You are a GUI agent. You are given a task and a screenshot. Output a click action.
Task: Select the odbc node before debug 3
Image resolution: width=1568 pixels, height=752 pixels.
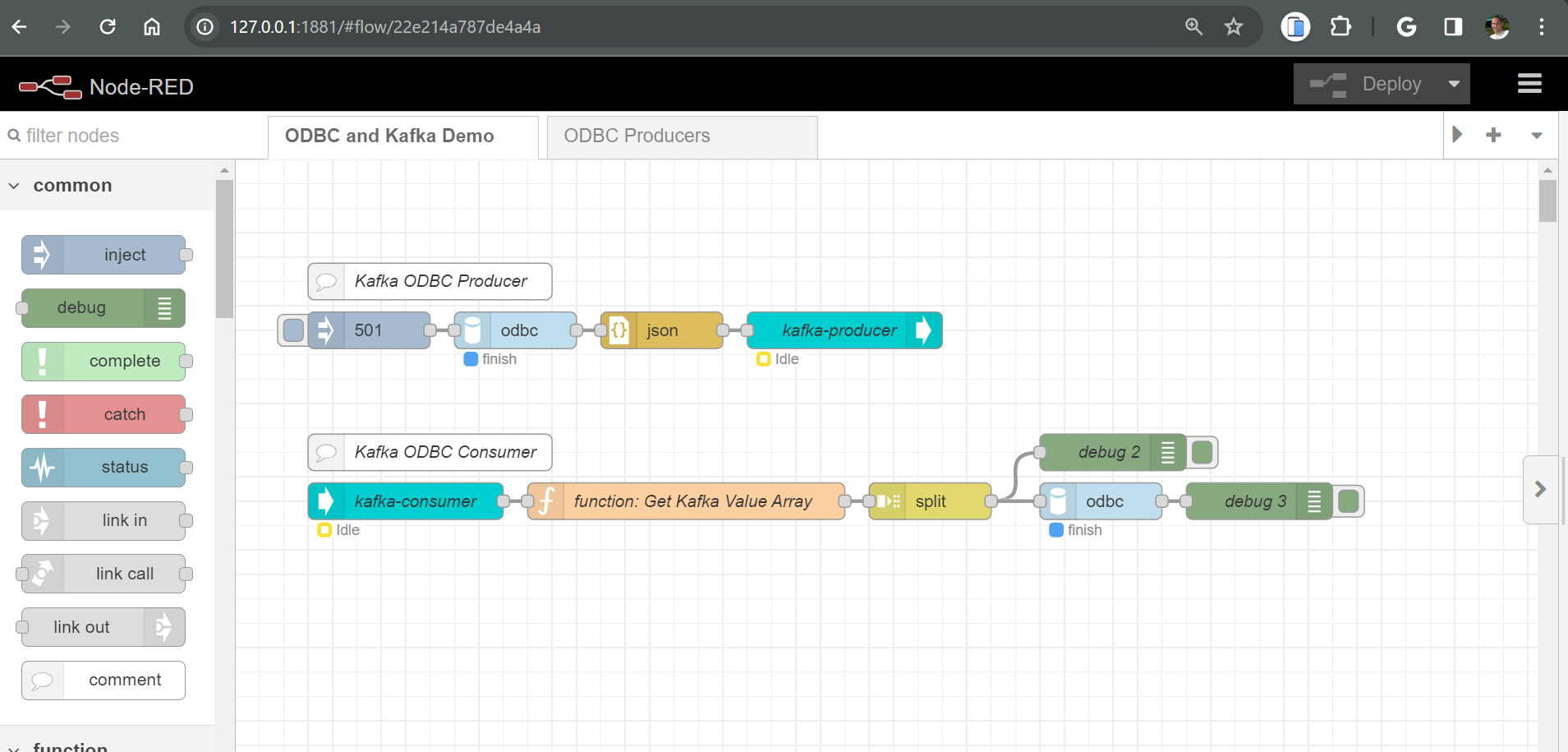1101,501
